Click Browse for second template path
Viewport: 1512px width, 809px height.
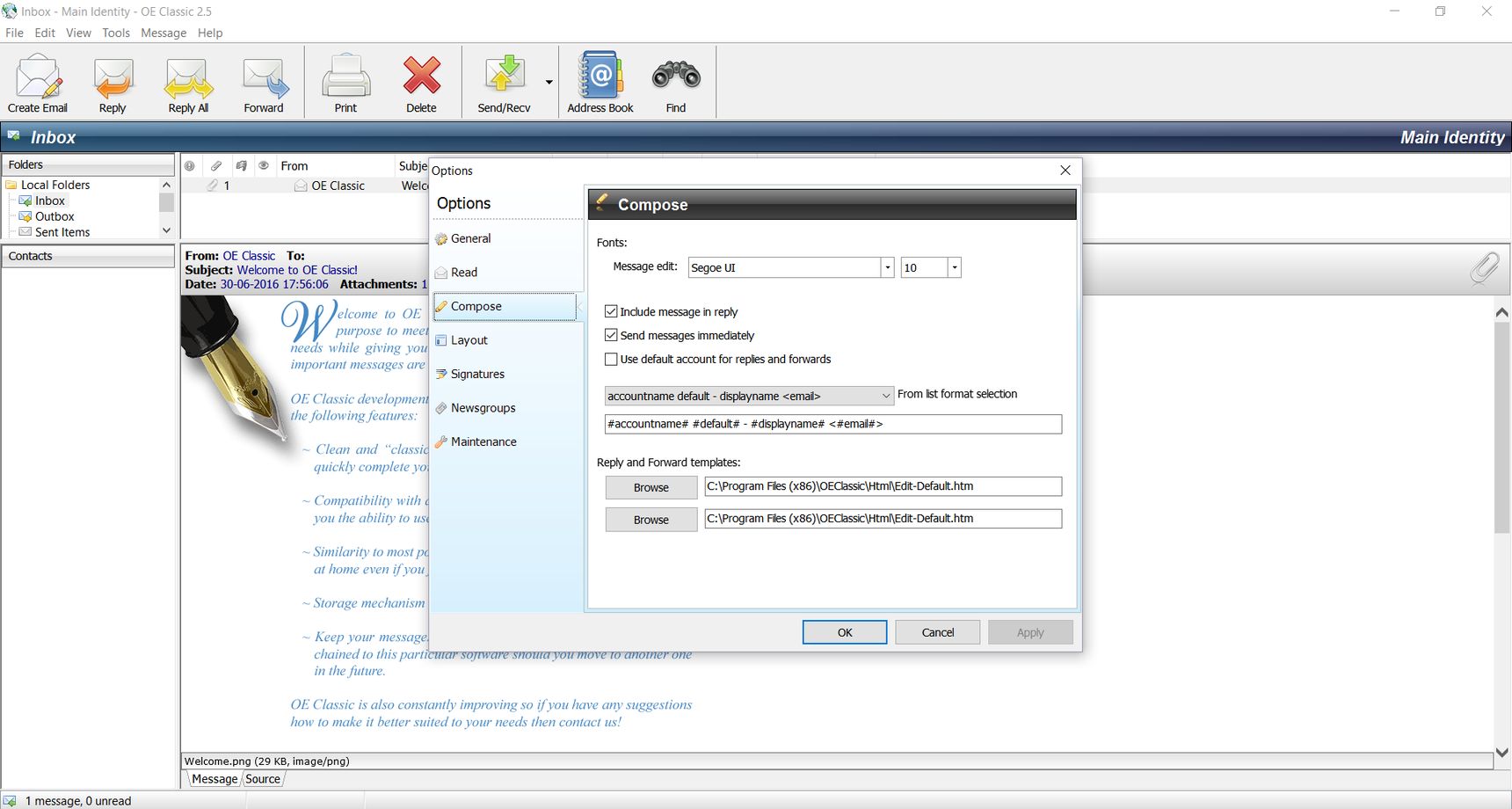tap(651, 520)
